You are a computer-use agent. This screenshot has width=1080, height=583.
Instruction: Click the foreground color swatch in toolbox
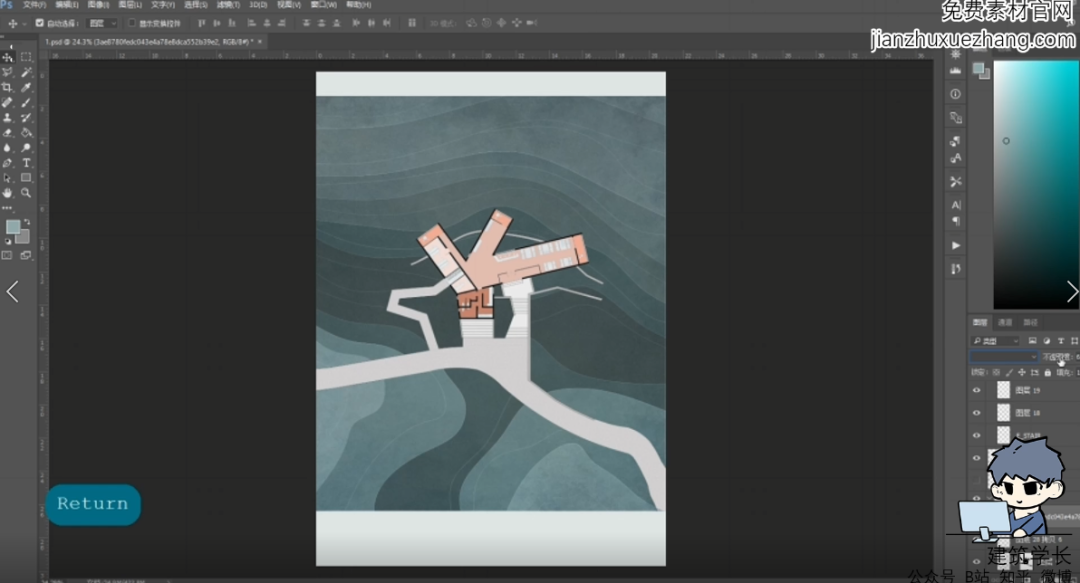(12, 227)
